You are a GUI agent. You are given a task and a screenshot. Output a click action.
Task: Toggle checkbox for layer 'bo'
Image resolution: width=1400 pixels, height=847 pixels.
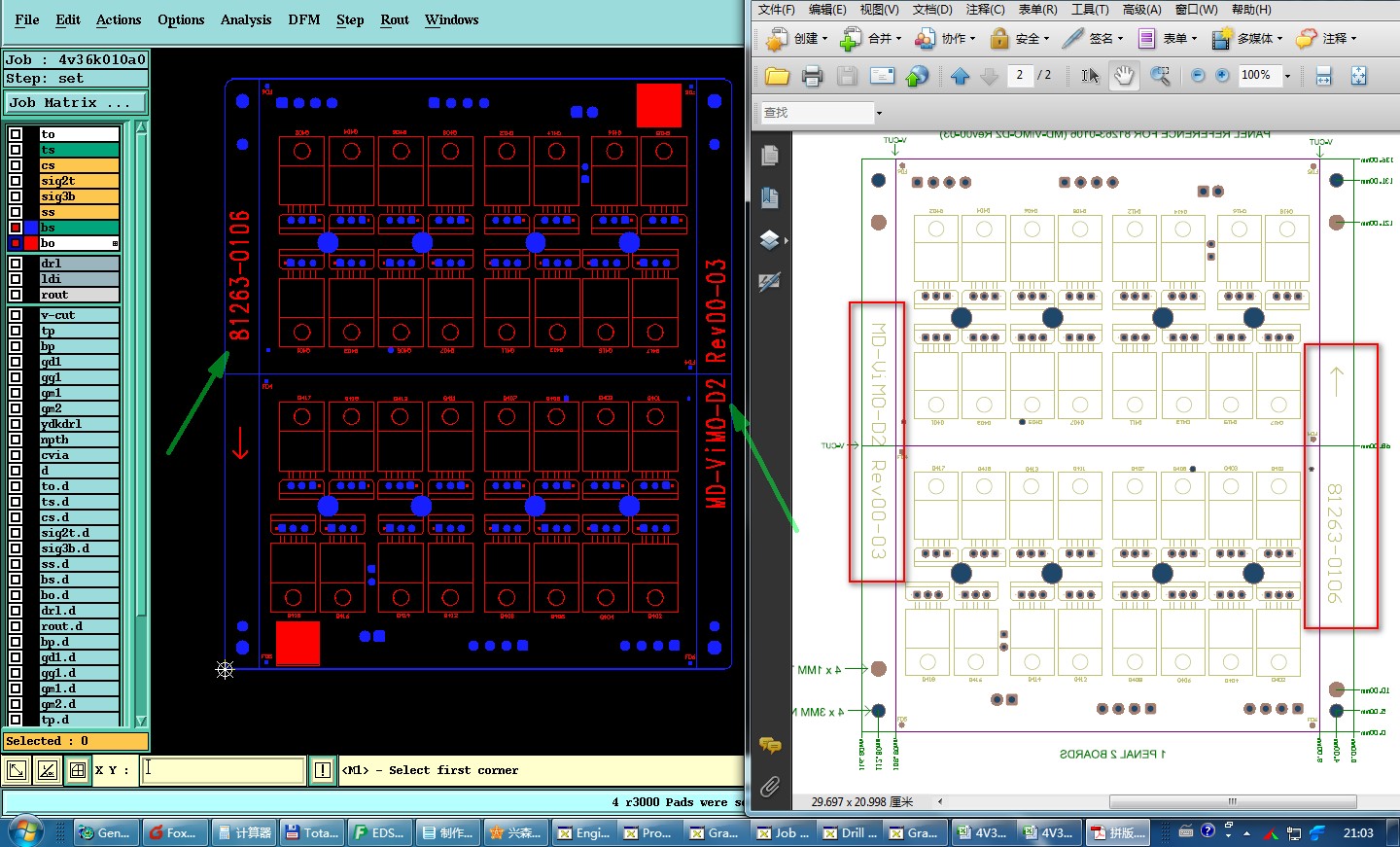16,243
